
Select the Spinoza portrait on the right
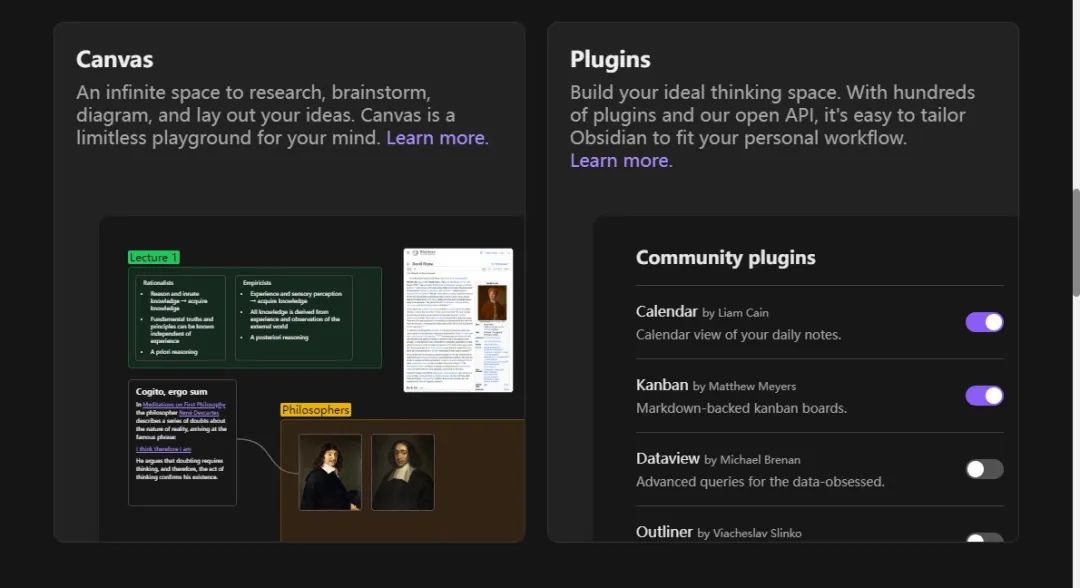coord(403,472)
